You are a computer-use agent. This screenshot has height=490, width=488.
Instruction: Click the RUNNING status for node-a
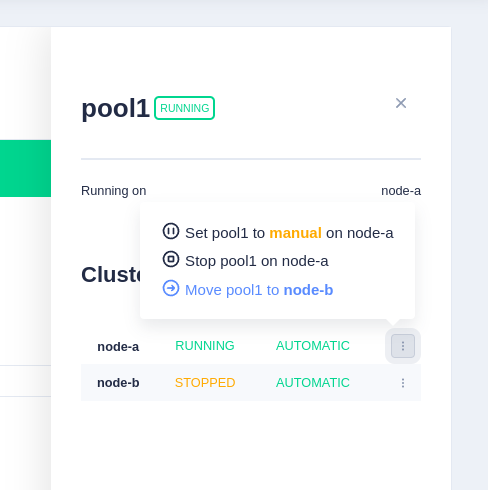click(x=205, y=346)
